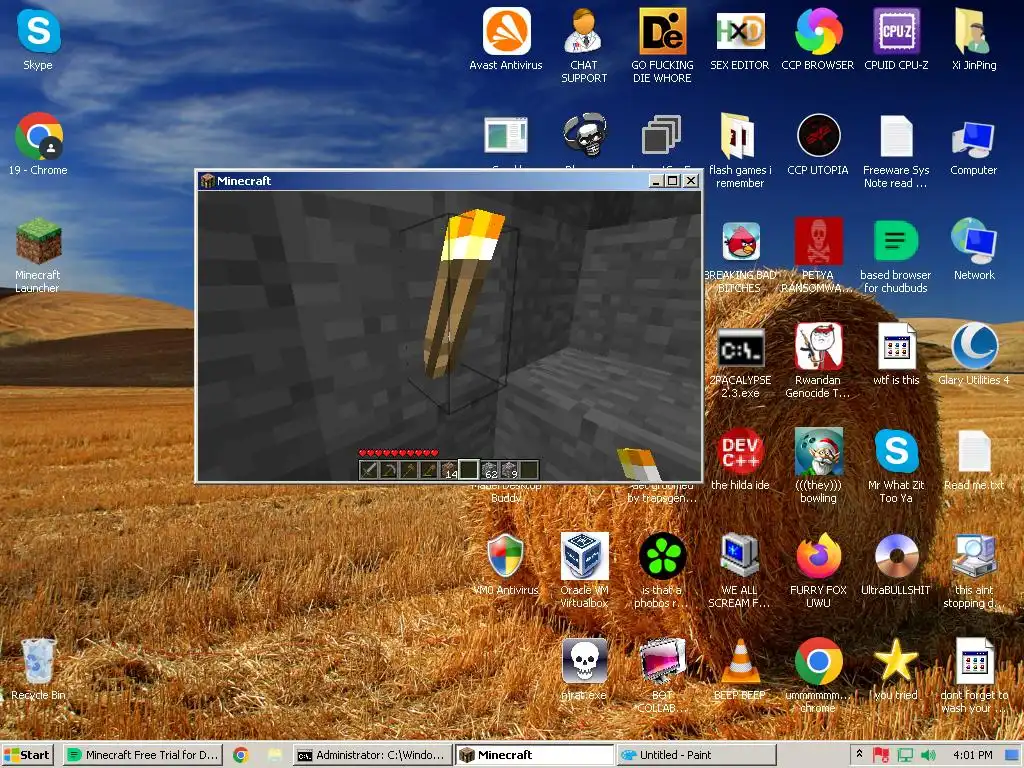Viewport: 1024px width, 768px height.
Task: Open the green clover 'is that a phobos' icon
Action: [x=662, y=556]
